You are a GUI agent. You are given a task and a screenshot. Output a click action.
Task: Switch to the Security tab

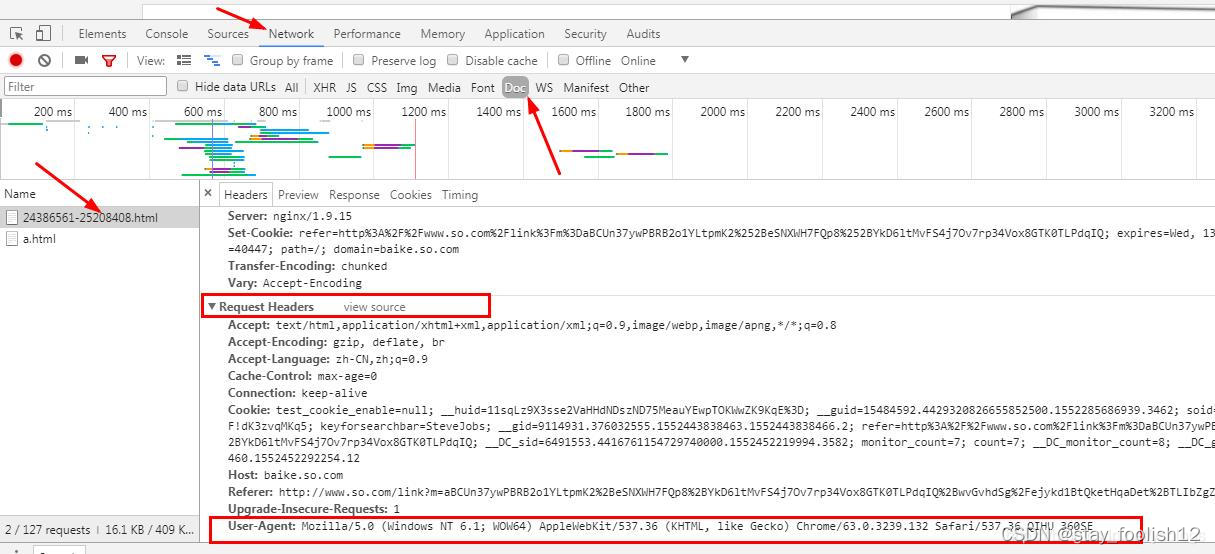click(x=585, y=34)
